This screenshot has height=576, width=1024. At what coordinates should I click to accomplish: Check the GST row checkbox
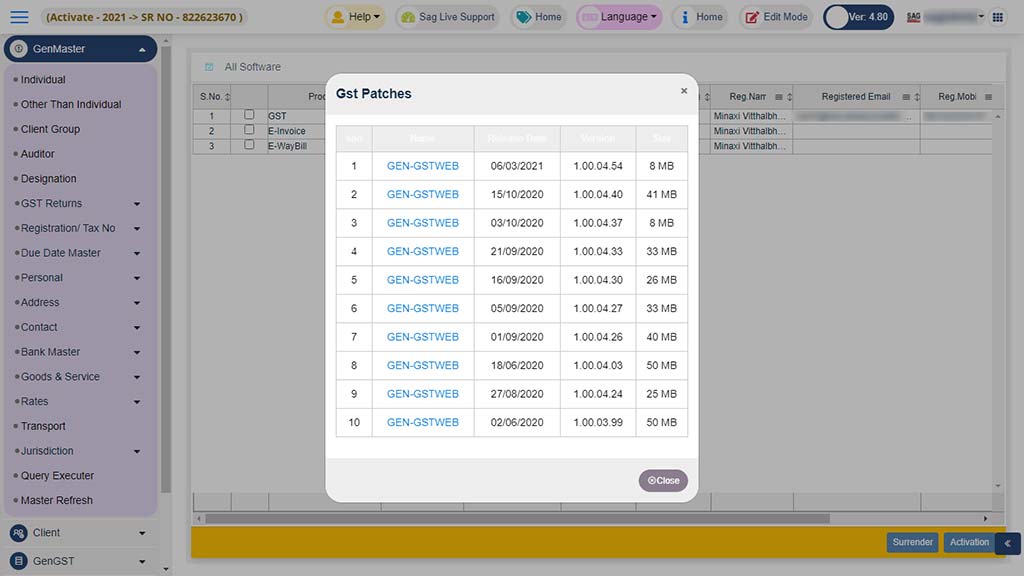(249, 115)
